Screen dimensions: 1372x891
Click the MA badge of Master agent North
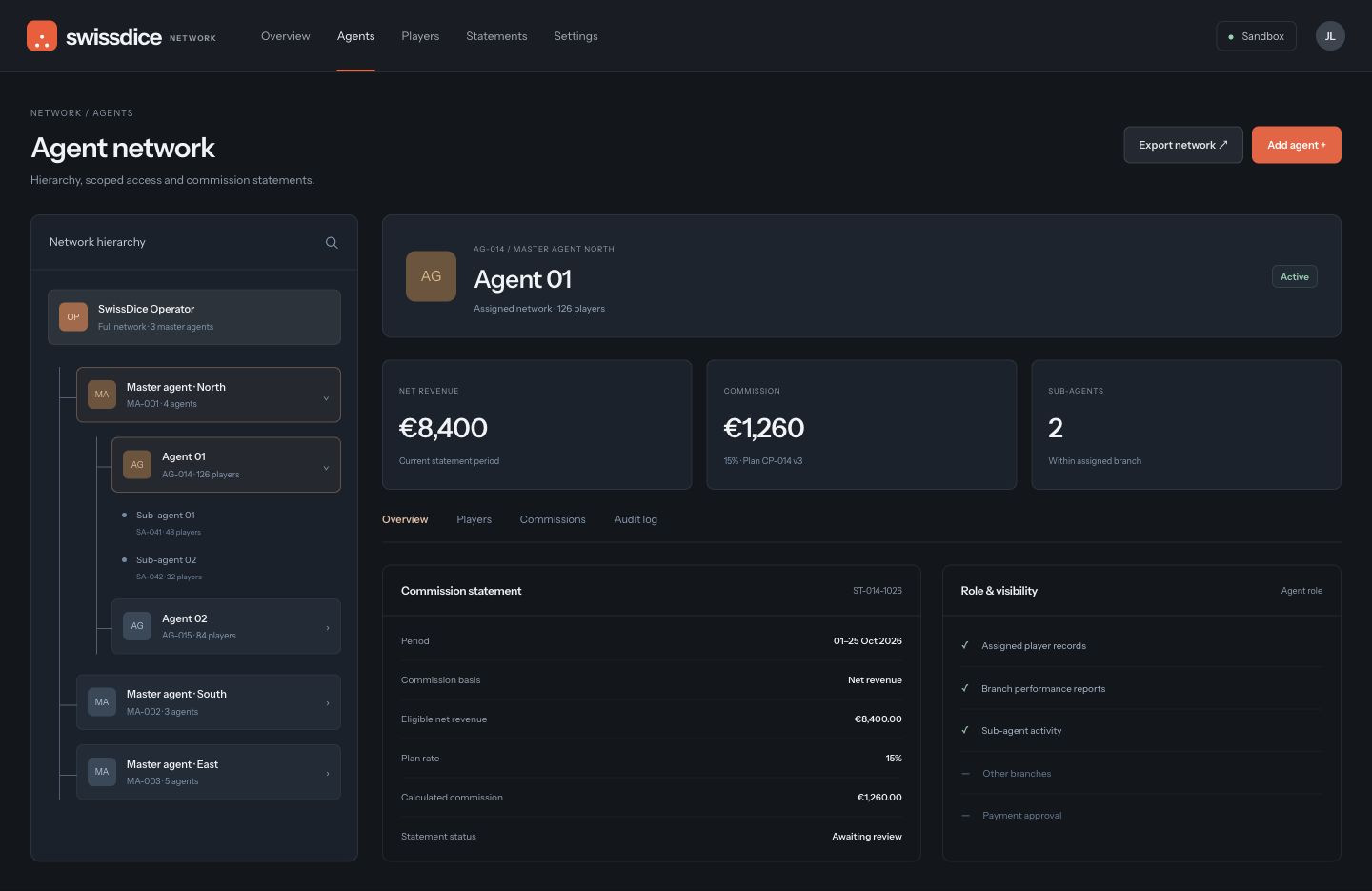[102, 395]
